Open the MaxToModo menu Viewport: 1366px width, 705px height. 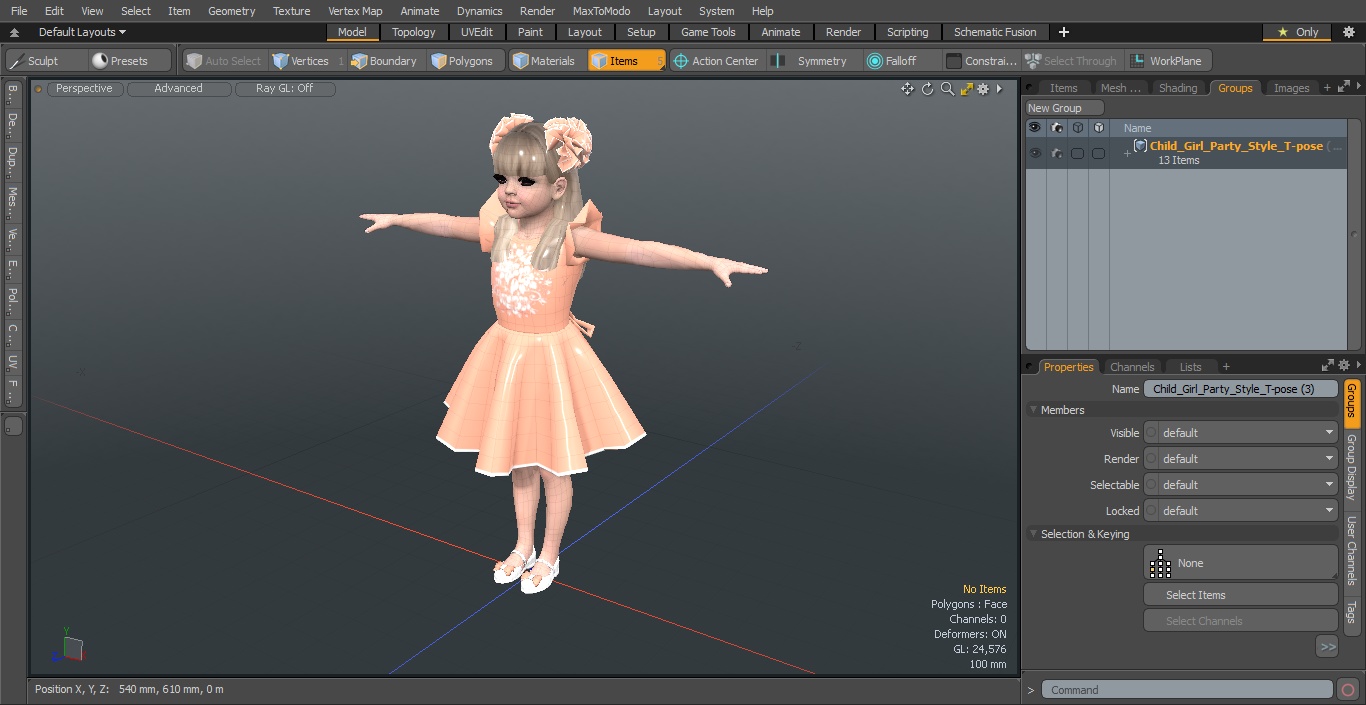click(601, 11)
